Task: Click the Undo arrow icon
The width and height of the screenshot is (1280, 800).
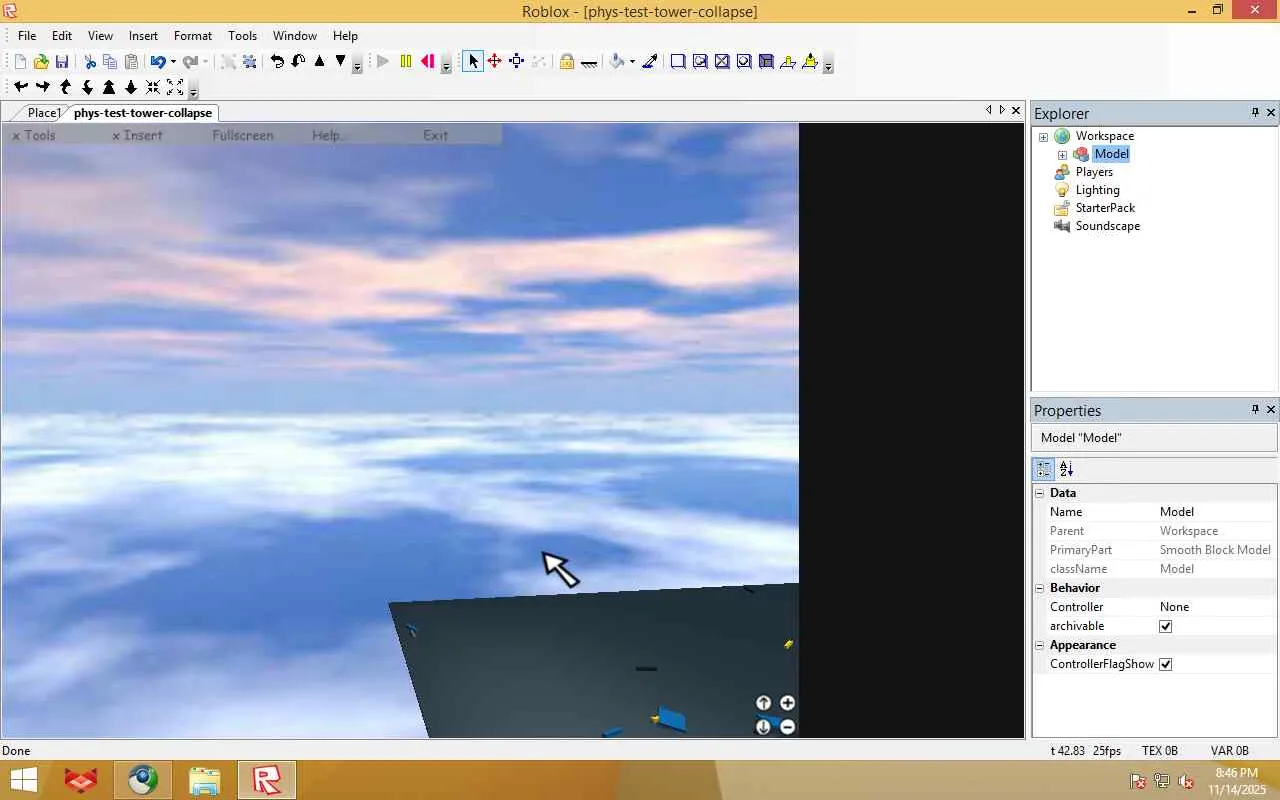Action: 157,62
